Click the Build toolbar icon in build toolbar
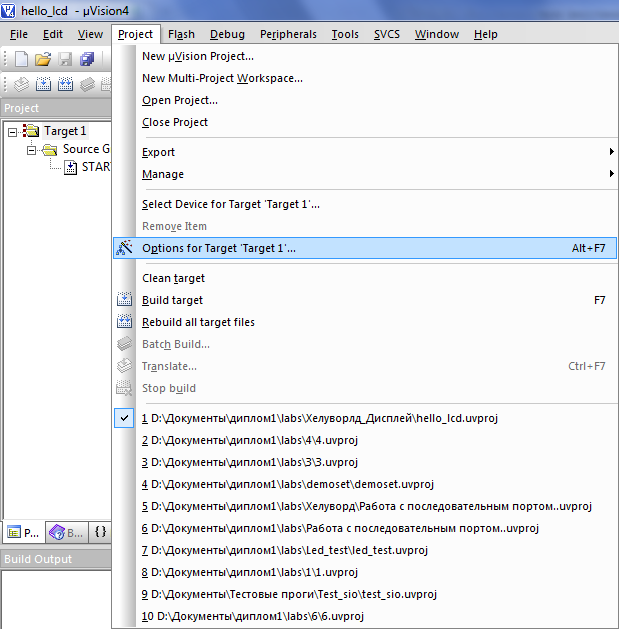The height and width of the screenshot is (629, 619). click(x=43, y=84)
